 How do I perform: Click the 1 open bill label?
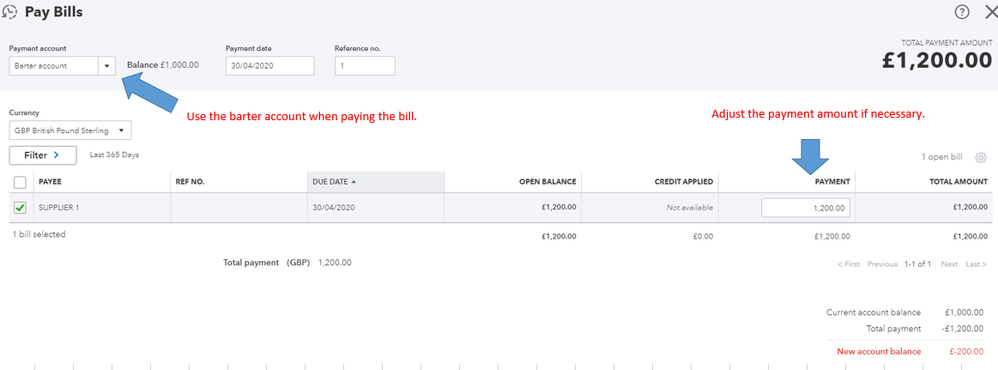(x=942, y=157)
